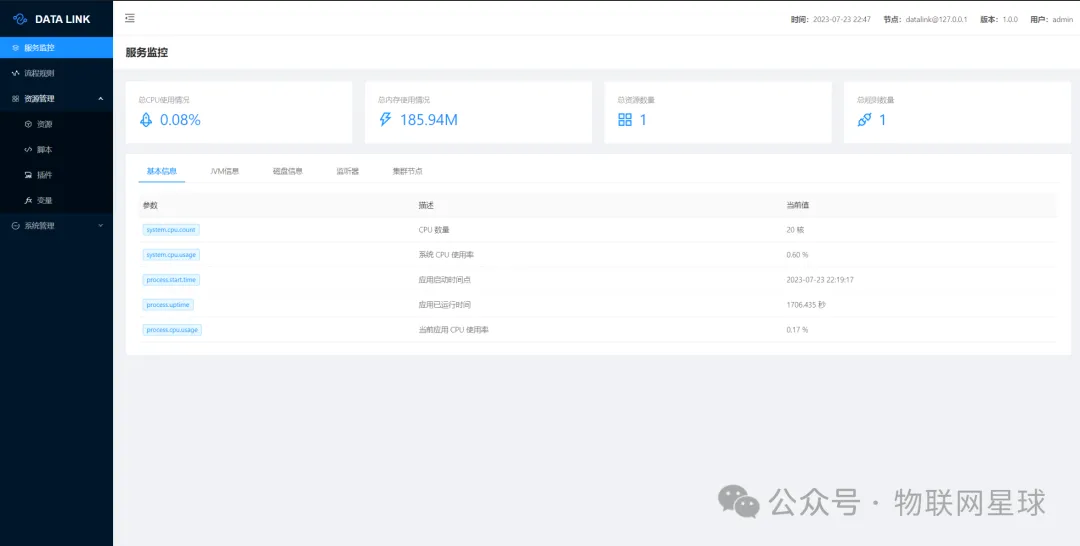Open the 流程规则 menu item
The image size is (1080, 546).
point(40,73)
